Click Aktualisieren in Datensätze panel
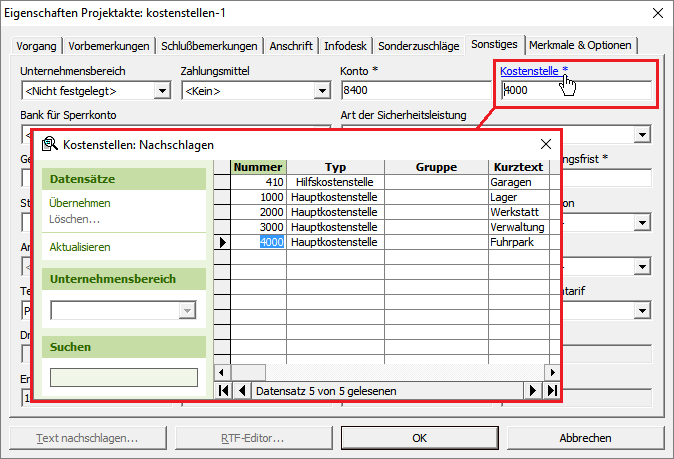Screen dimensions: 674x459 79,246
